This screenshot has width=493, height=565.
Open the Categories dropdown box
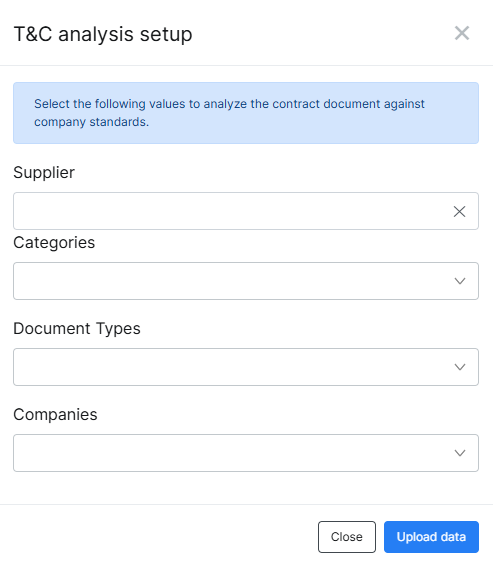pyautogui.click(x=246, y=281)
